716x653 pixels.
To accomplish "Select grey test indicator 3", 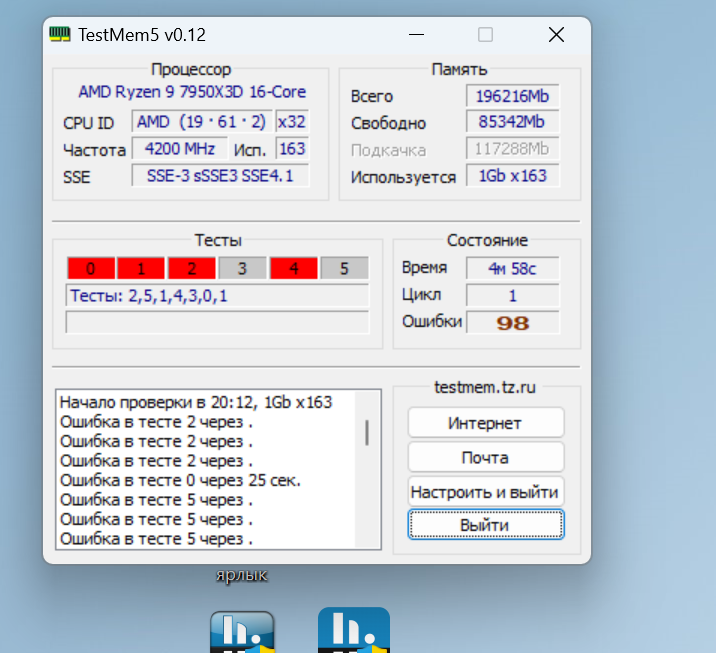I will click(242, 268).
